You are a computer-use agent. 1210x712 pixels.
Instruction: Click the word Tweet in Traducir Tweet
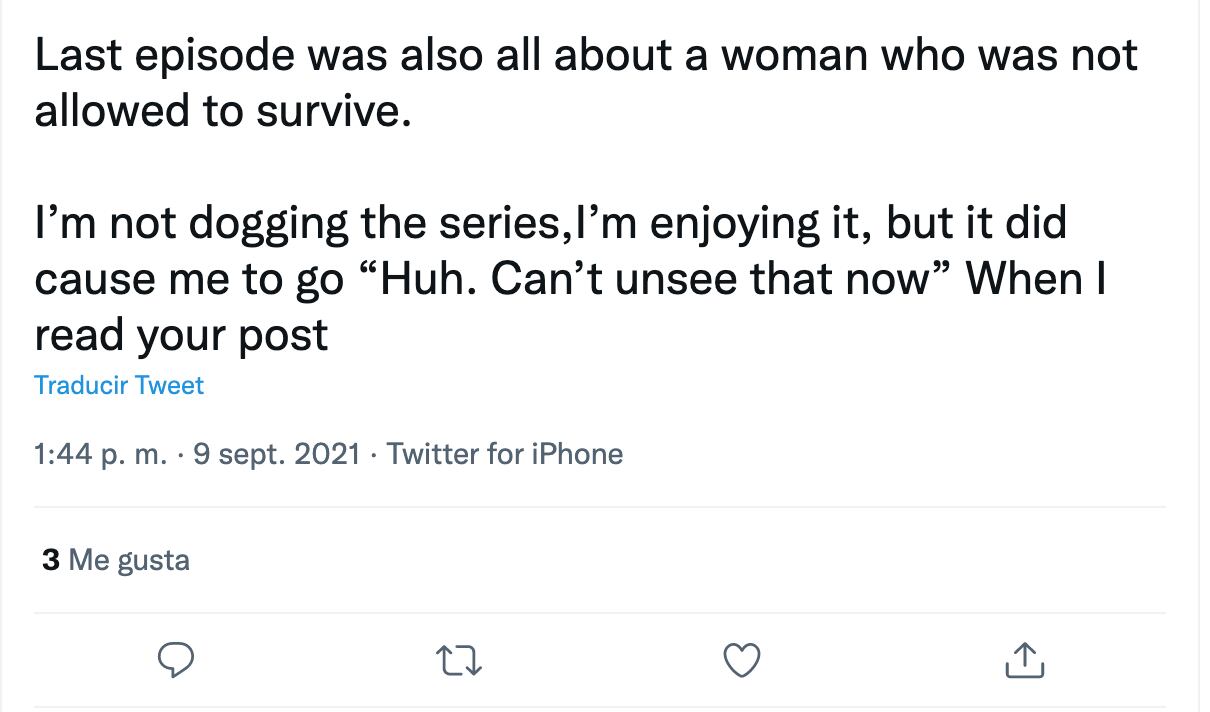coord(169,385)
